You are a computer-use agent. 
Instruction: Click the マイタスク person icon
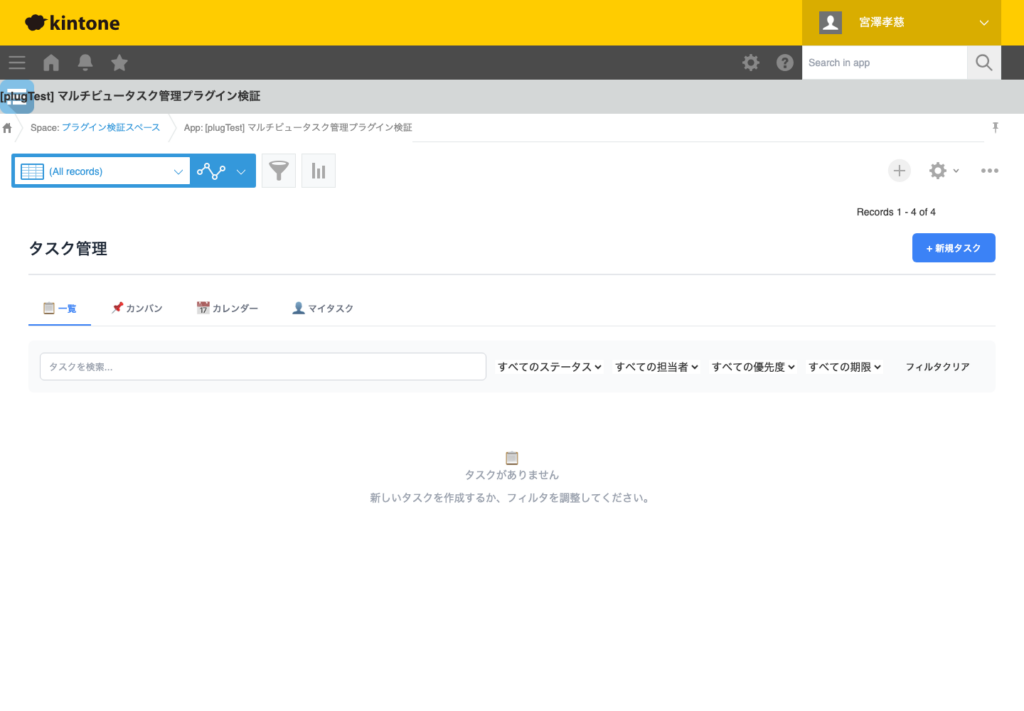pyautogui.click(x=297, y=308)
